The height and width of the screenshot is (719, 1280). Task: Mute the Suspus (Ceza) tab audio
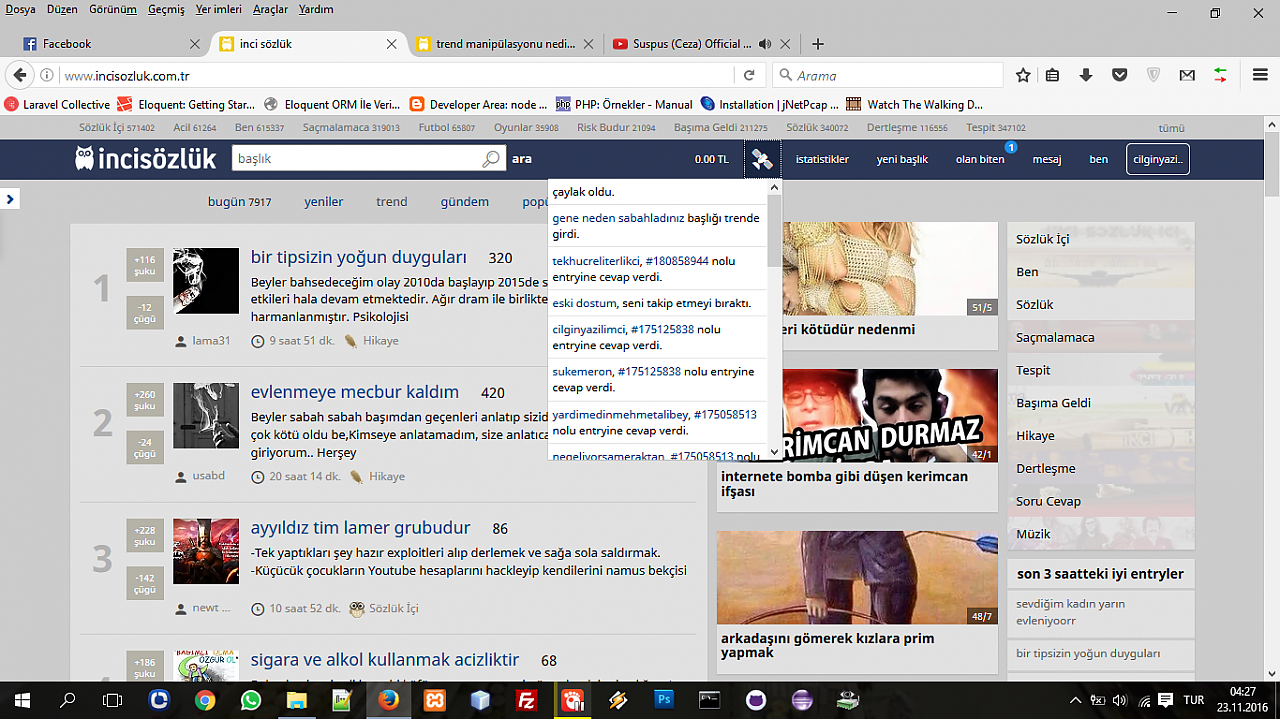765,44
